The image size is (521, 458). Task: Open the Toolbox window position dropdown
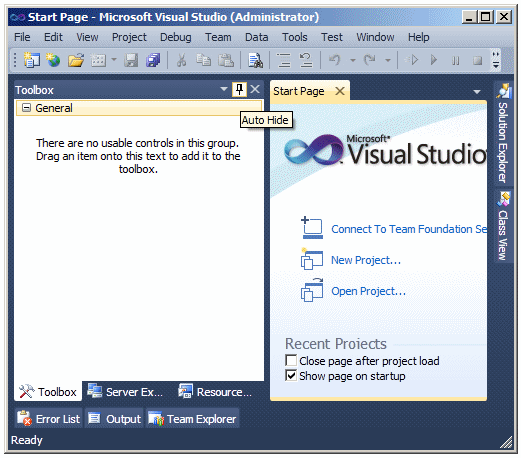[224, 89]
